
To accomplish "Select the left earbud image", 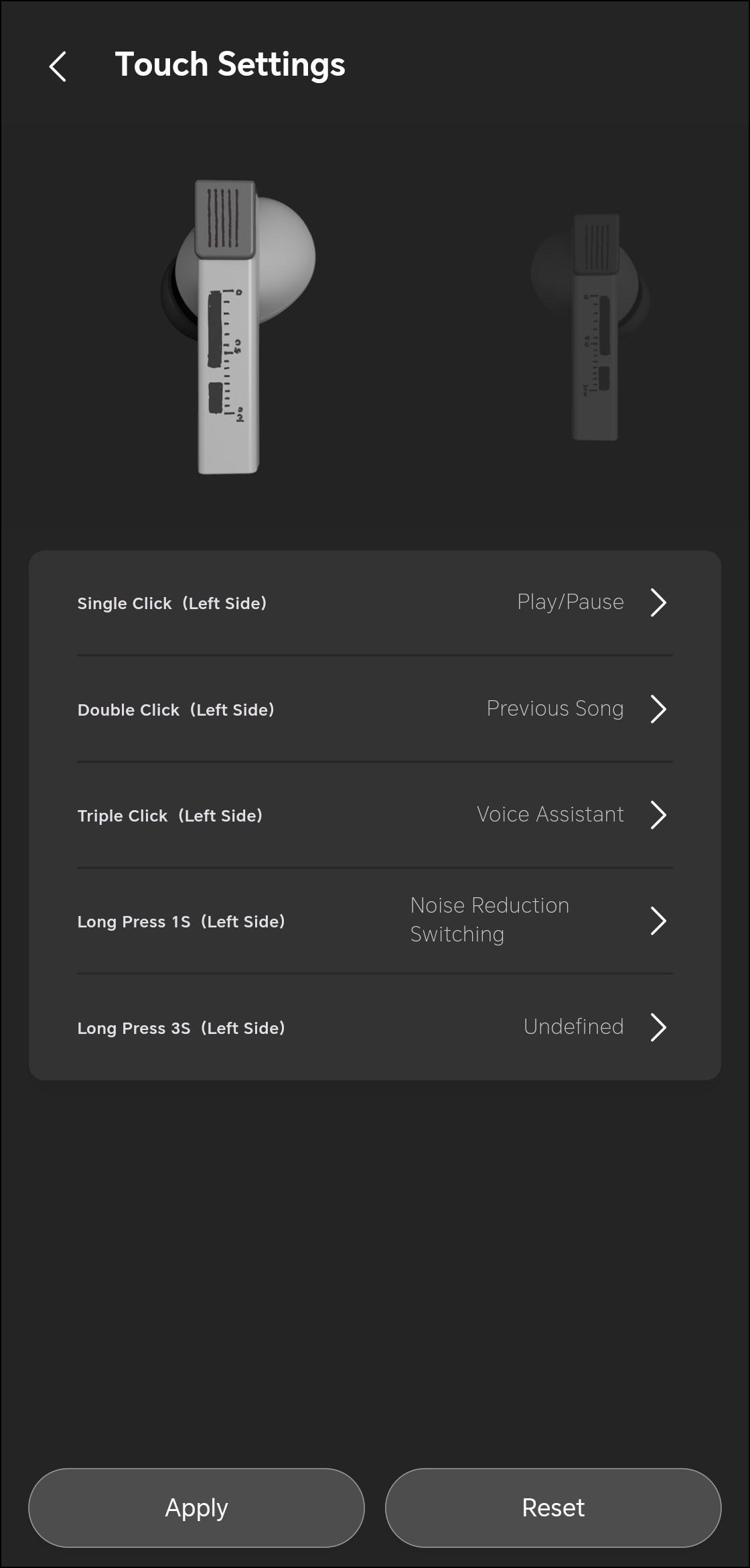I will pyautogui.click(x=238, y=326).
